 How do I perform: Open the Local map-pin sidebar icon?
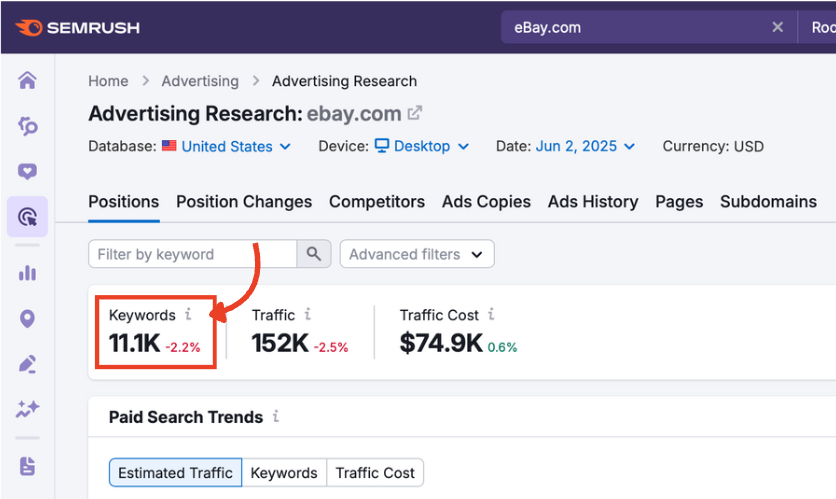[27, 319]
